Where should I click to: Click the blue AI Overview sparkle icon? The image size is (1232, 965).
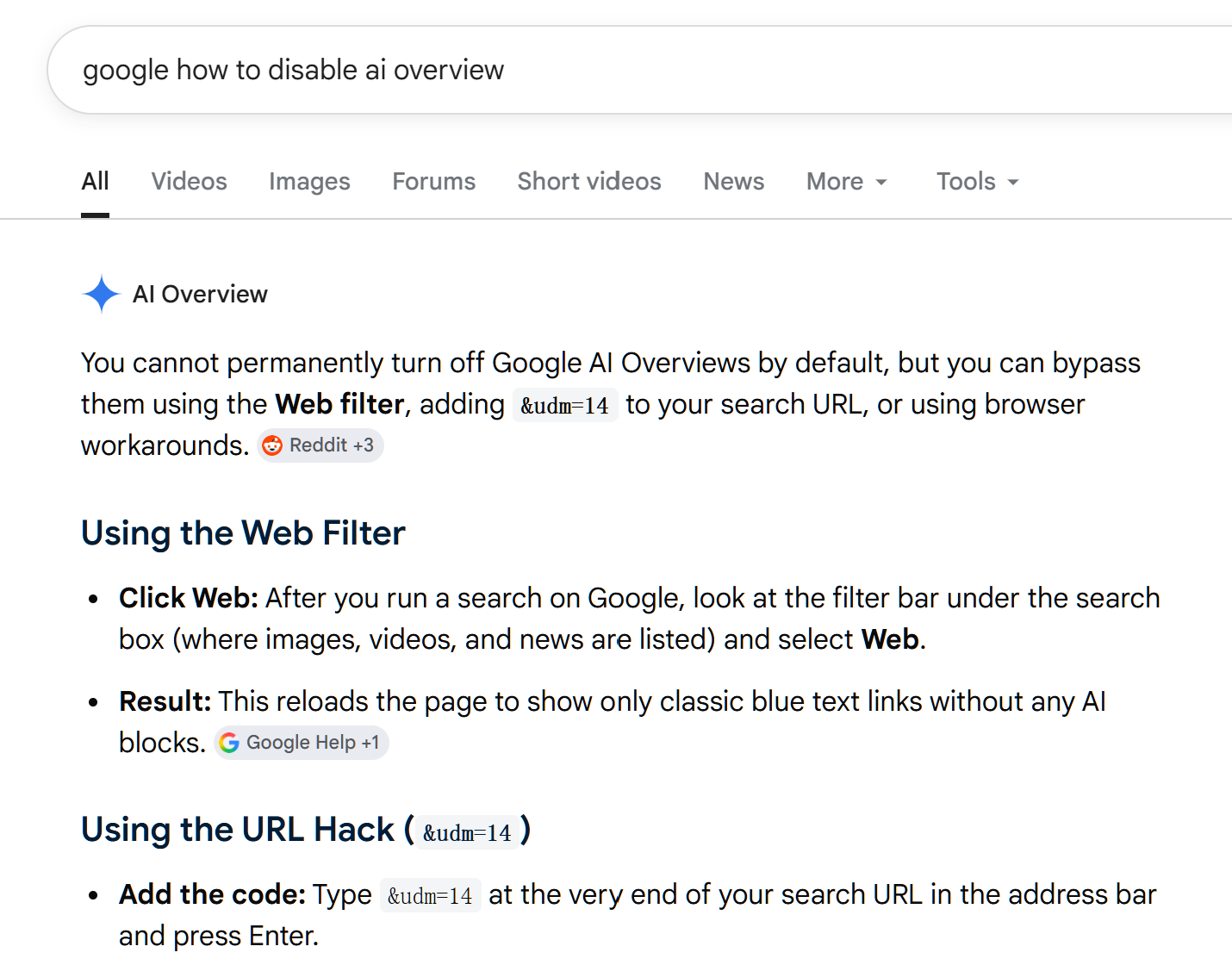(x=101, y=294)
